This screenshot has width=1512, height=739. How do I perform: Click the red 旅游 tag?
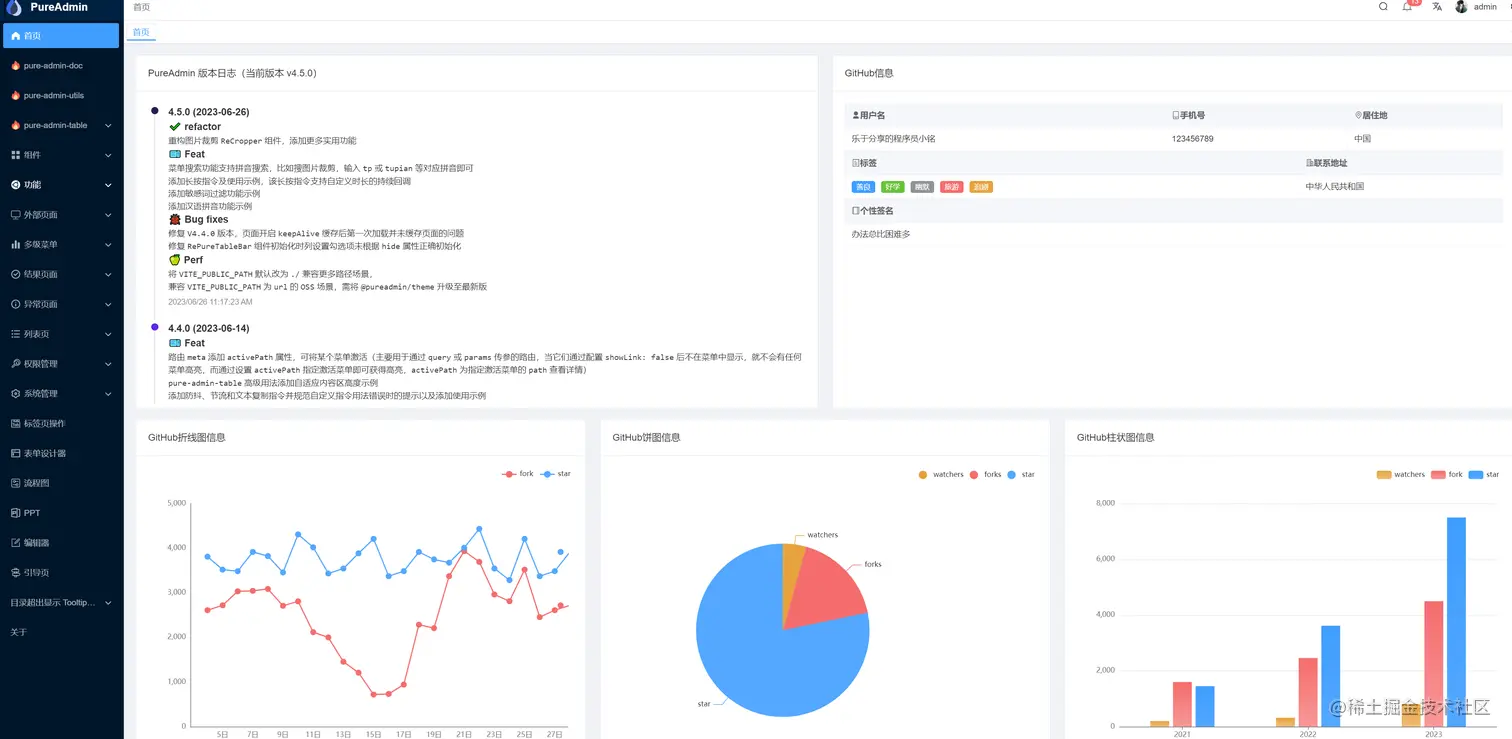951,187
